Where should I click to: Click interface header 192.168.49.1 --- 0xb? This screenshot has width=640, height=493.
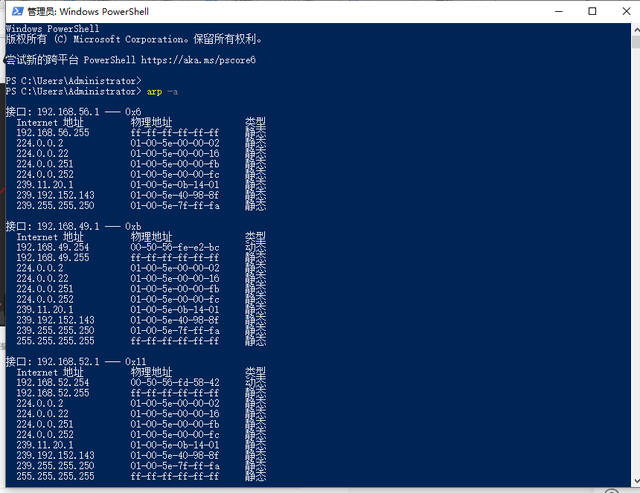[73, 227]
